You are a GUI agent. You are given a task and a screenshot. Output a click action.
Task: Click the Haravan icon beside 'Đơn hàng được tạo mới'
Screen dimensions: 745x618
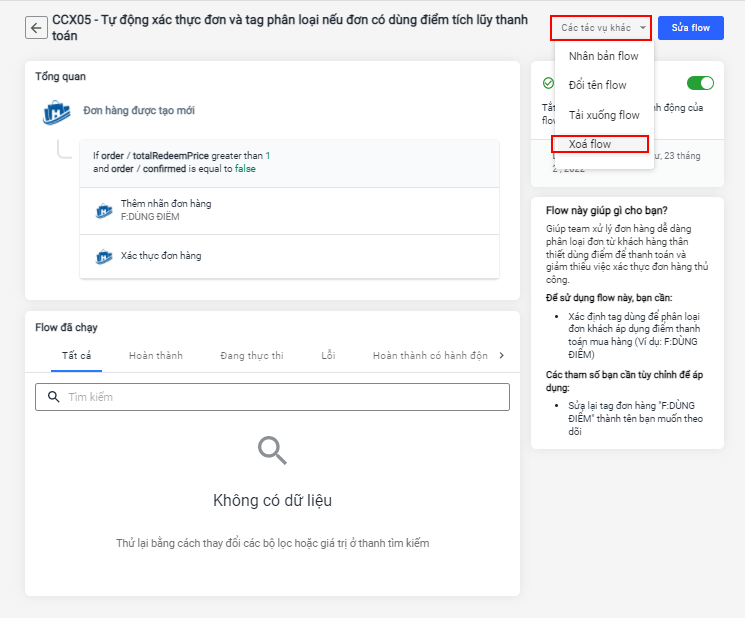pos(57,112)
